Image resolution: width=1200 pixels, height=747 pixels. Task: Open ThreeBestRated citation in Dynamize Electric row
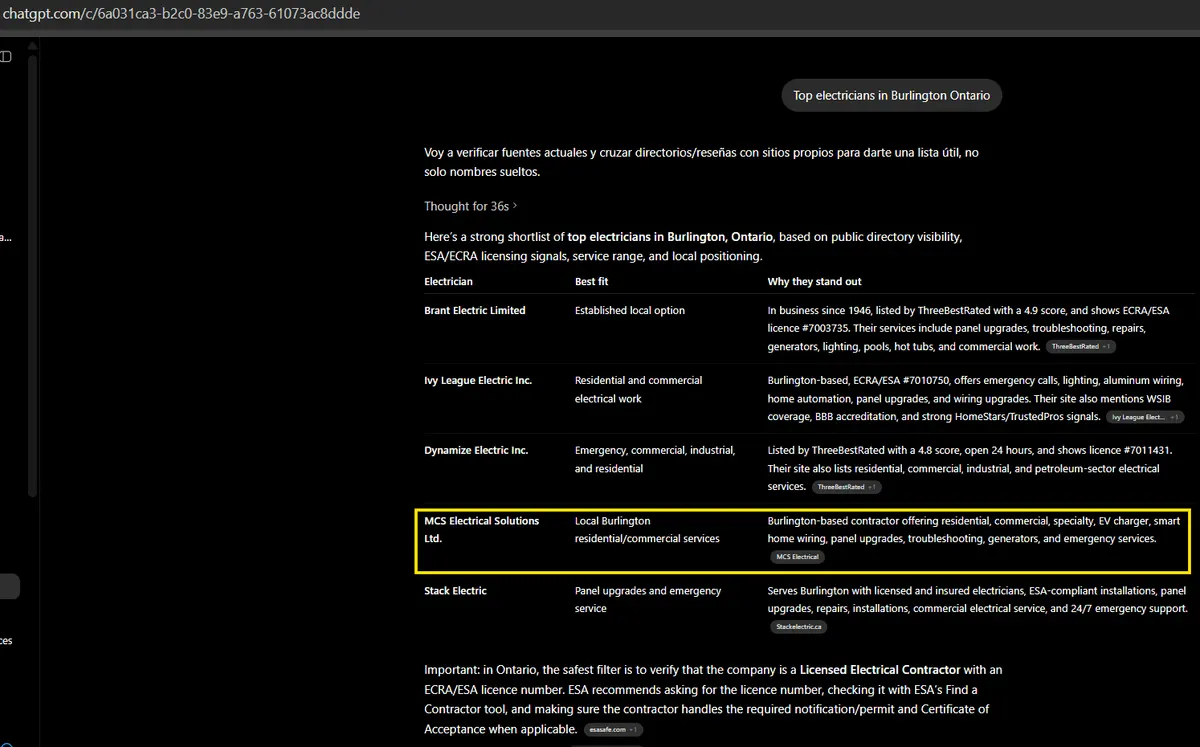(x=847, y=487)
